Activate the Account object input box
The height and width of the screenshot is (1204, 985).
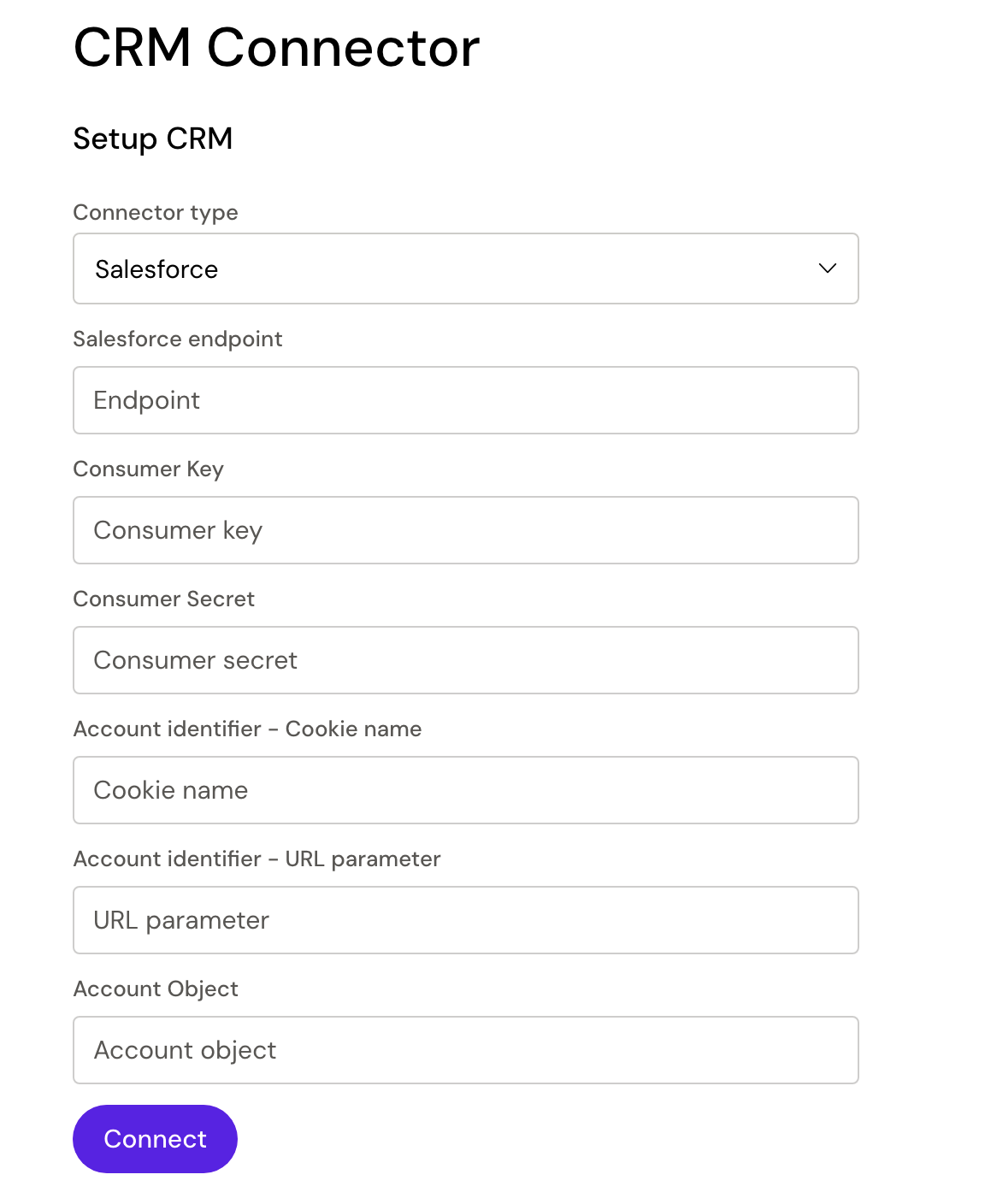[465, 1050]
